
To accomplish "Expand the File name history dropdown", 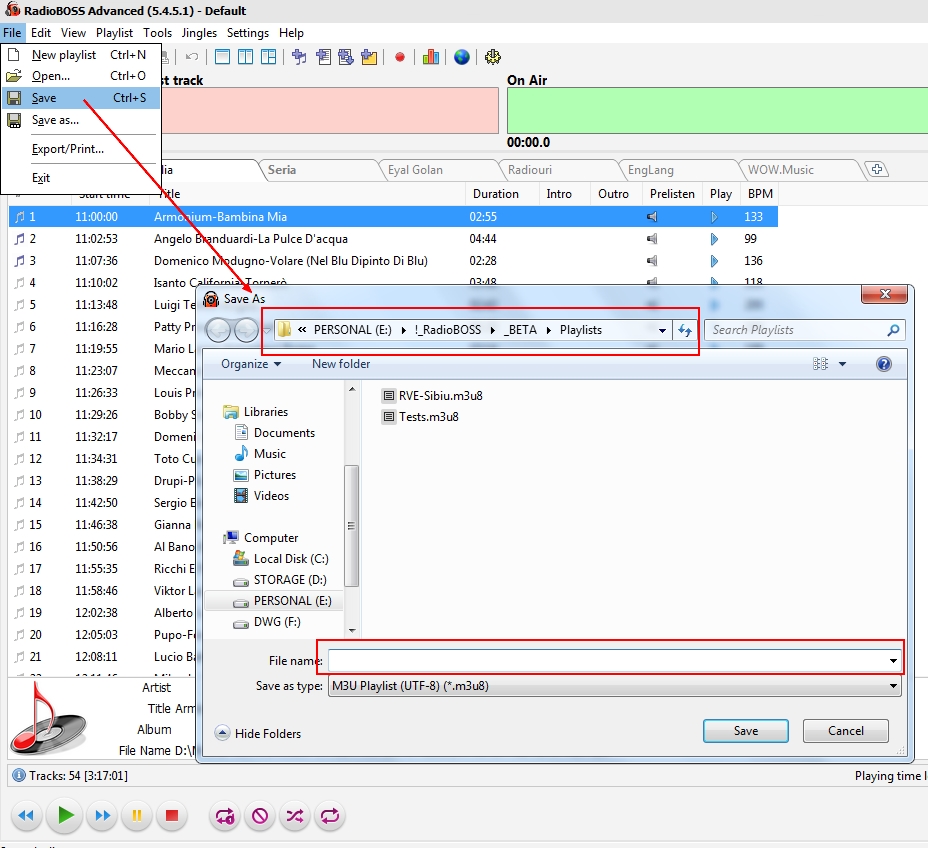I will 893,660.
